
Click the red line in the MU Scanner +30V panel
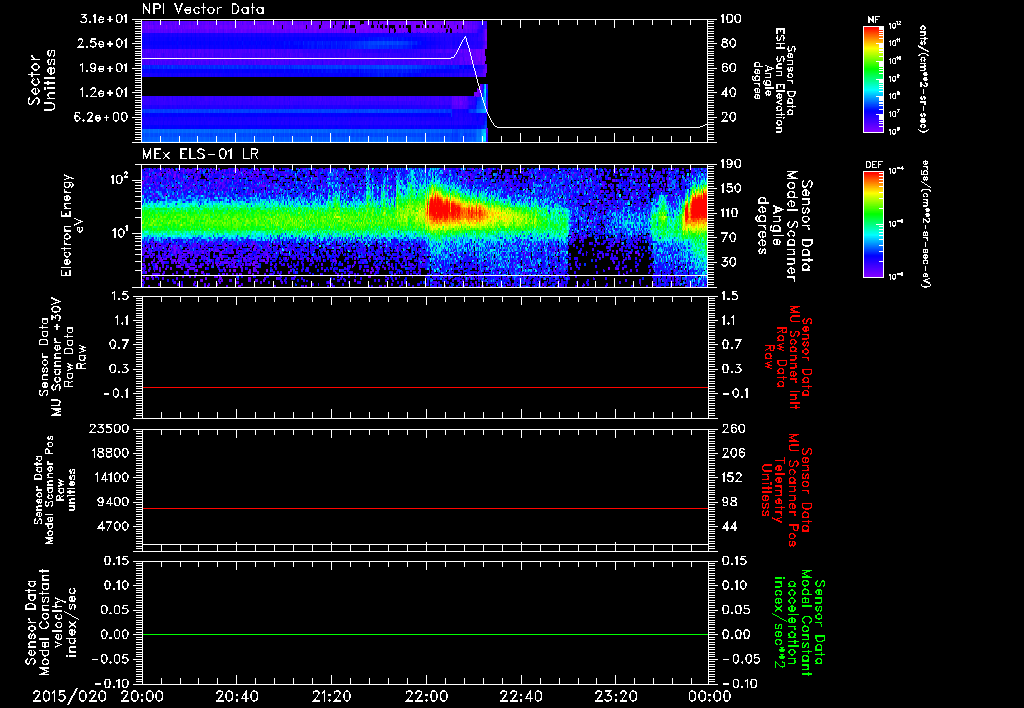pyautogui.click(x=425, y=387)
